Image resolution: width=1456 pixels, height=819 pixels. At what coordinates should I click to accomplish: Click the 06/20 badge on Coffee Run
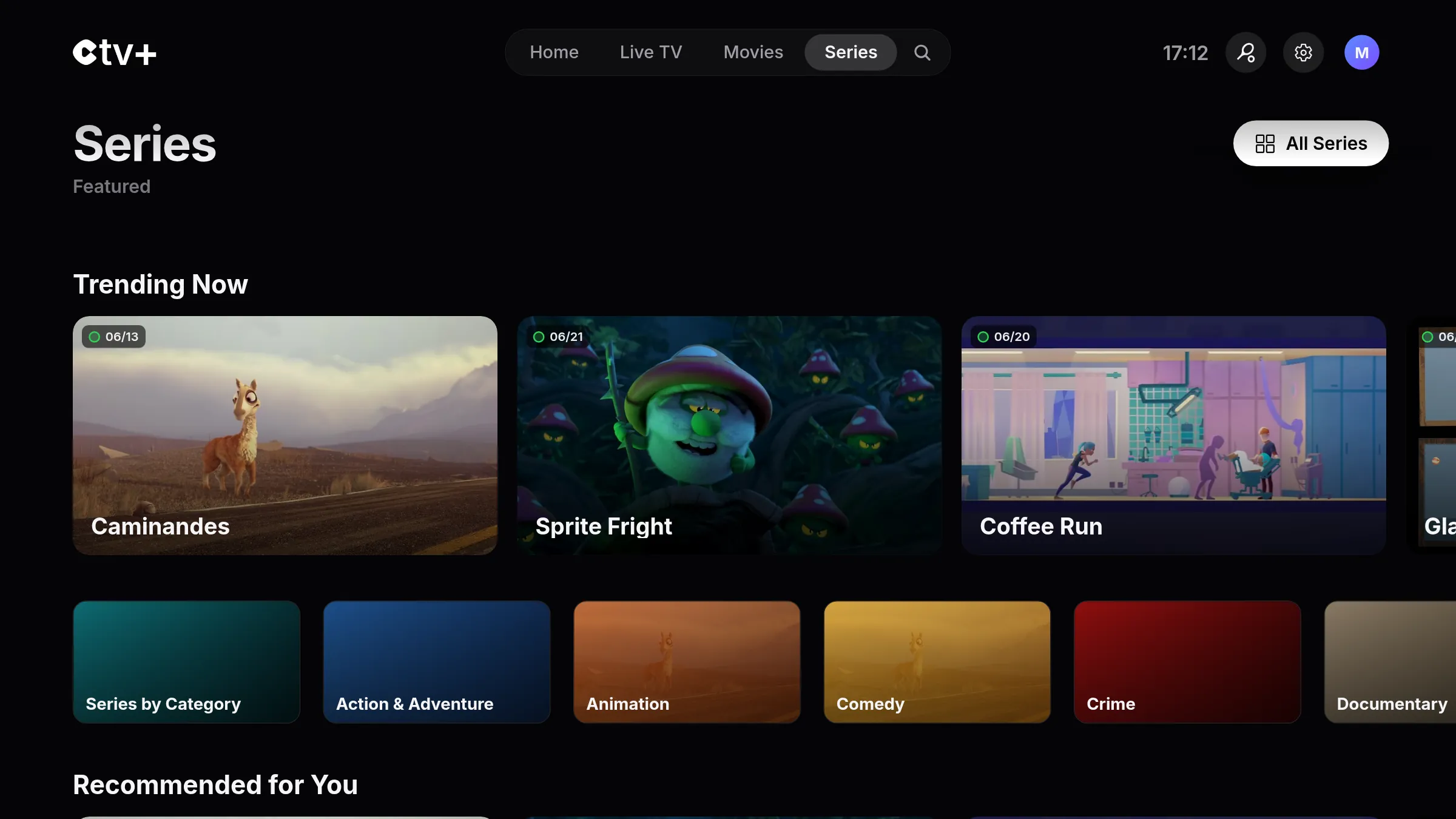[x=1003, y=337]
